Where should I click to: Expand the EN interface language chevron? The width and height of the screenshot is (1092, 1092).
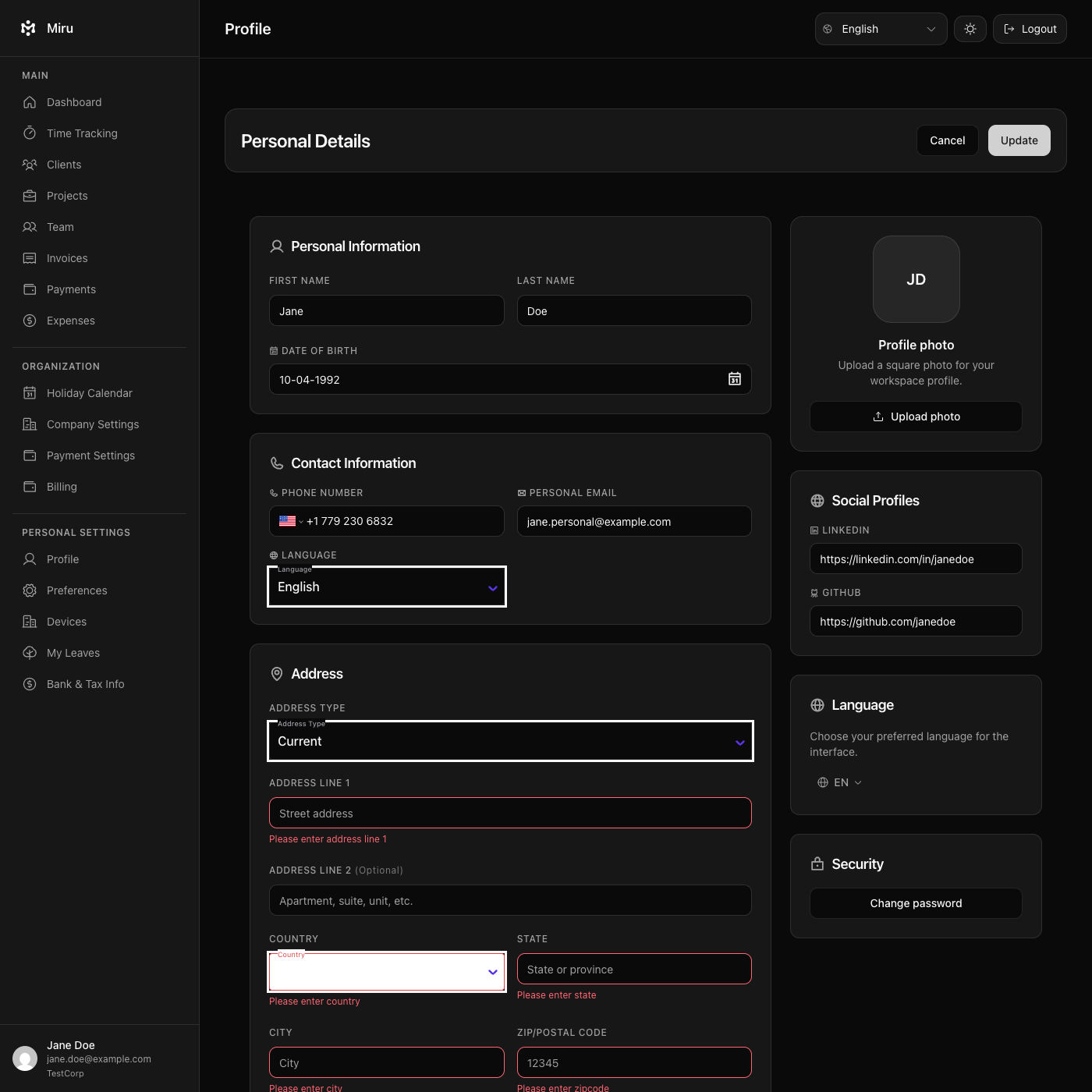pyautogui.click(x=857, y=782)
